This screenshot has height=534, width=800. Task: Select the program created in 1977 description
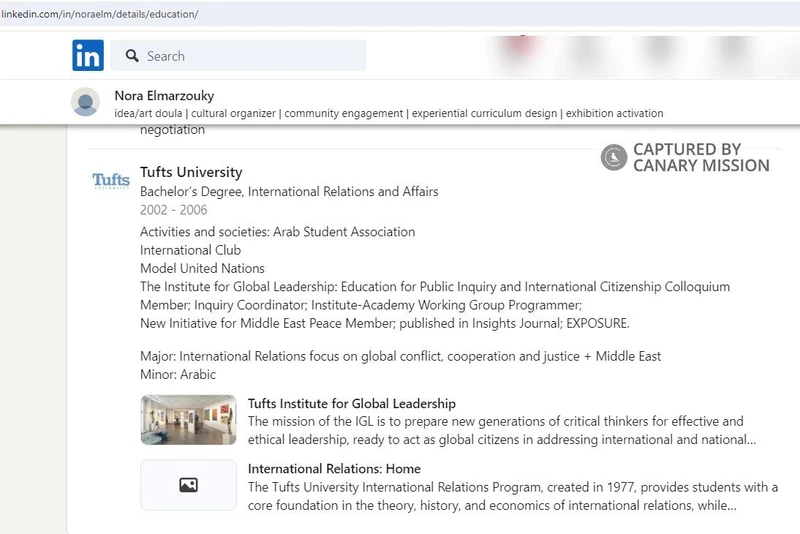click(x=513, y=496)
